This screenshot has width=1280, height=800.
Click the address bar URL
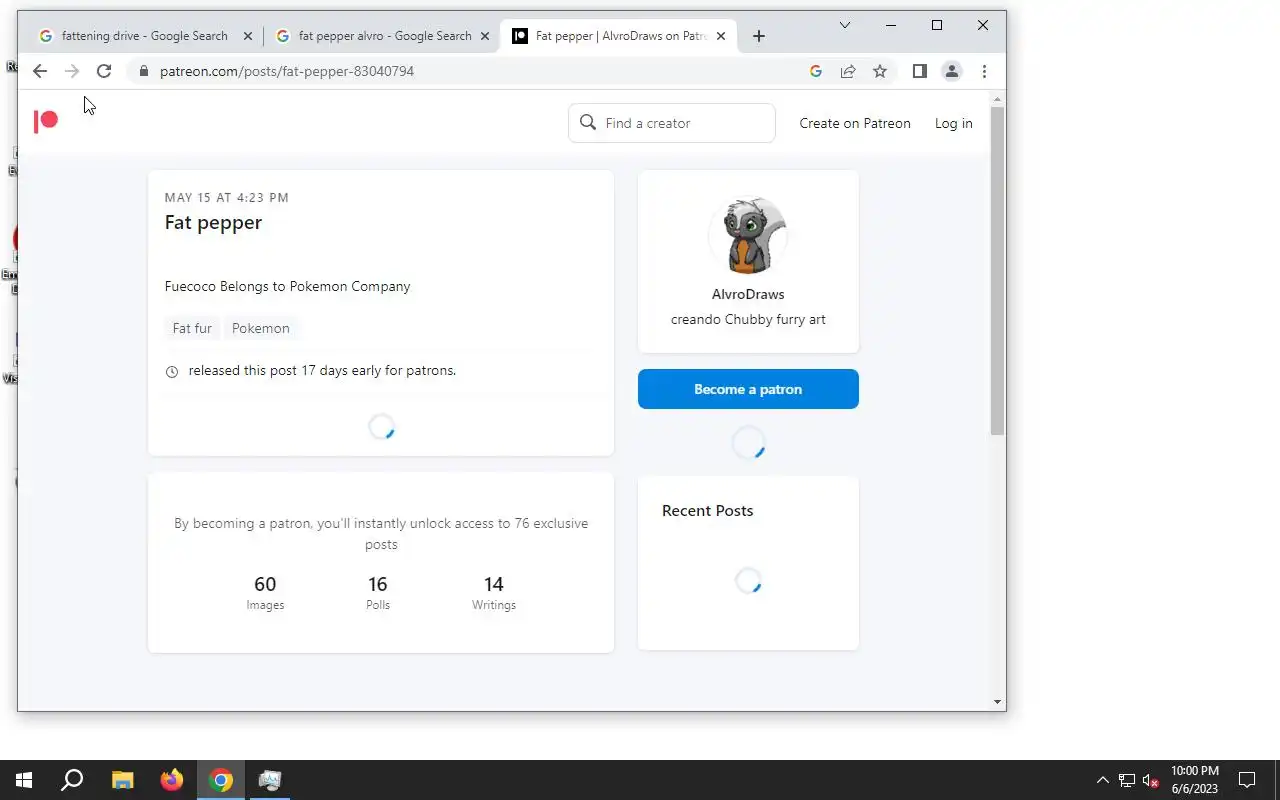pyautogui.click(x=287, y=71)
